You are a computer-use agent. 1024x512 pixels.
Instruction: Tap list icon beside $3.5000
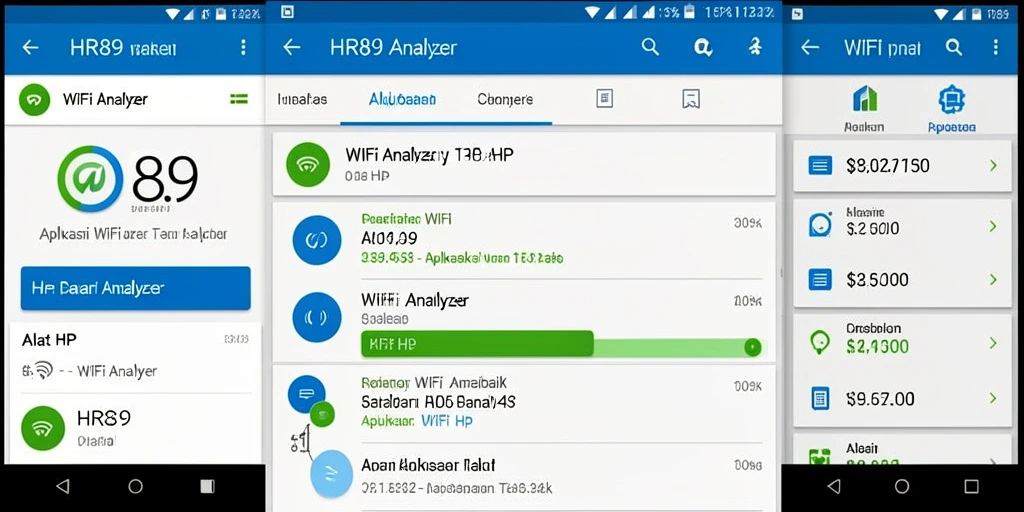point(820,280)
